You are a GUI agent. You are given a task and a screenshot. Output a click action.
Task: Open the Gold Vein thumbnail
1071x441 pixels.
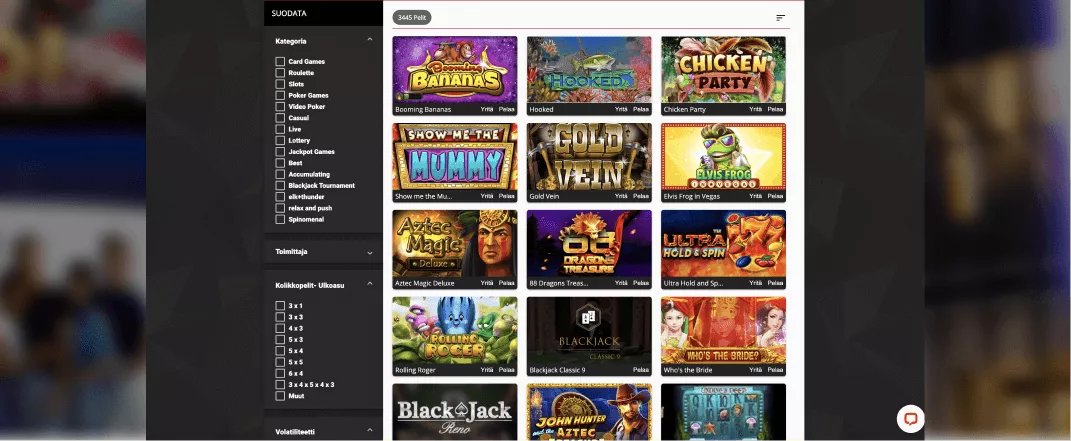(x=589, y=156)
